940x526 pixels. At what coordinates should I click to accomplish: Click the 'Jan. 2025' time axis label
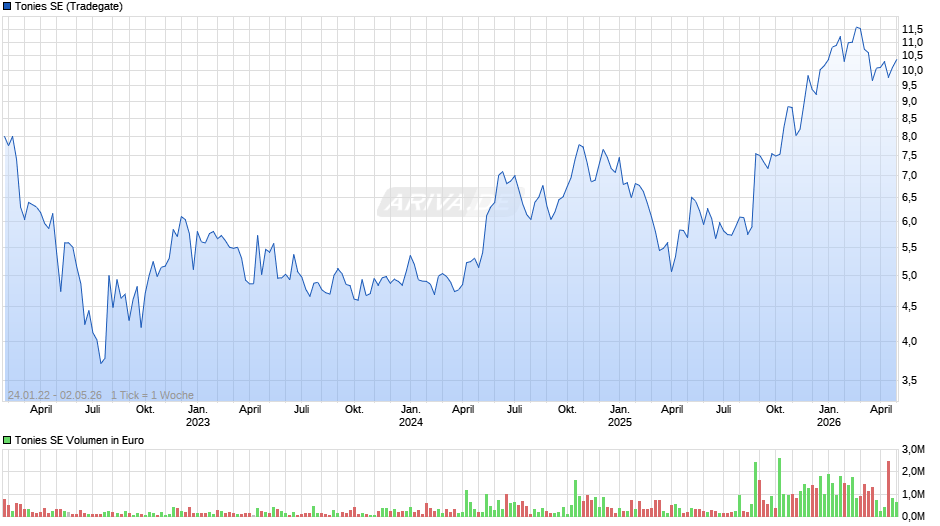[x=620, y=416]
